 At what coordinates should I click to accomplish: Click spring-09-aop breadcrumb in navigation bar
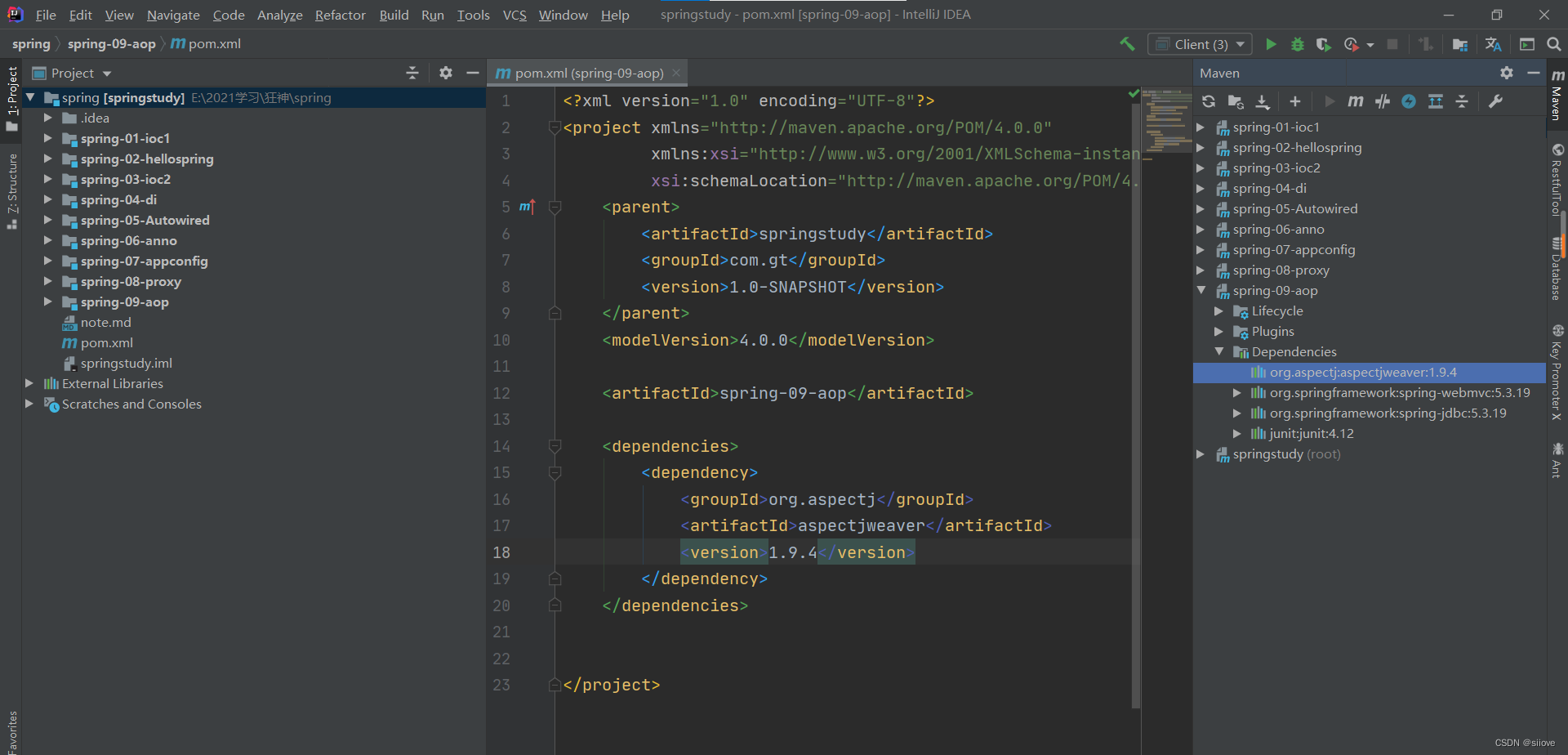coord(111,44)
